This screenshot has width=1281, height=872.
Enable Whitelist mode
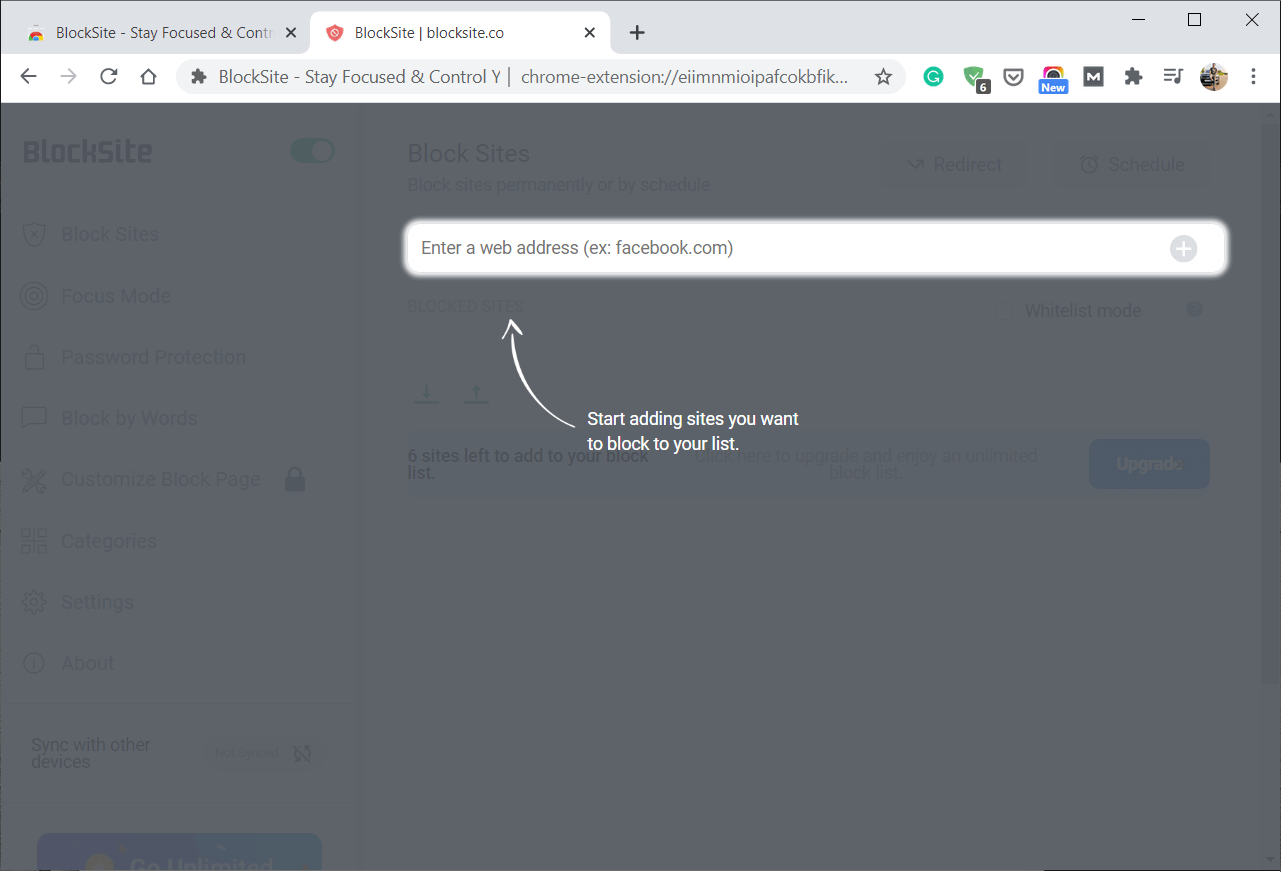[1004, 311]
